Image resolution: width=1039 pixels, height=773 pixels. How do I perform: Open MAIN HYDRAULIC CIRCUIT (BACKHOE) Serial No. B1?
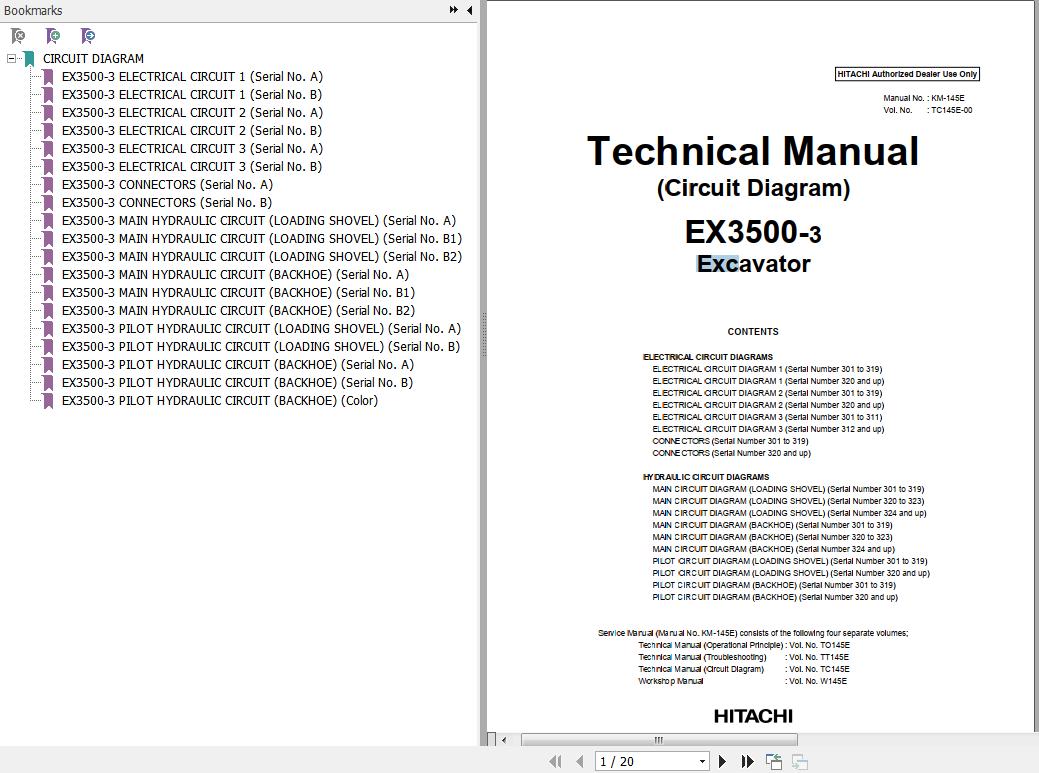(238, 292)
